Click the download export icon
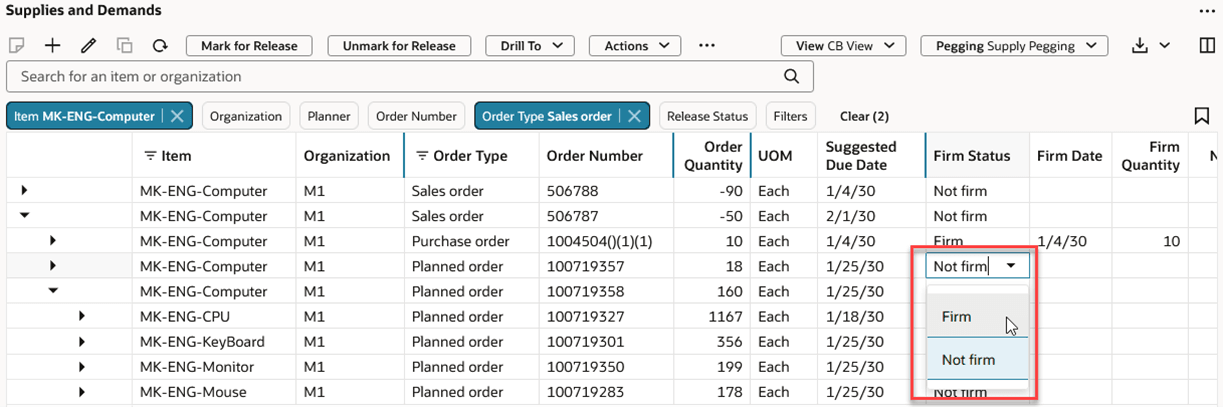Viewport: 1223px width, 407px height. pos(1140,46)
